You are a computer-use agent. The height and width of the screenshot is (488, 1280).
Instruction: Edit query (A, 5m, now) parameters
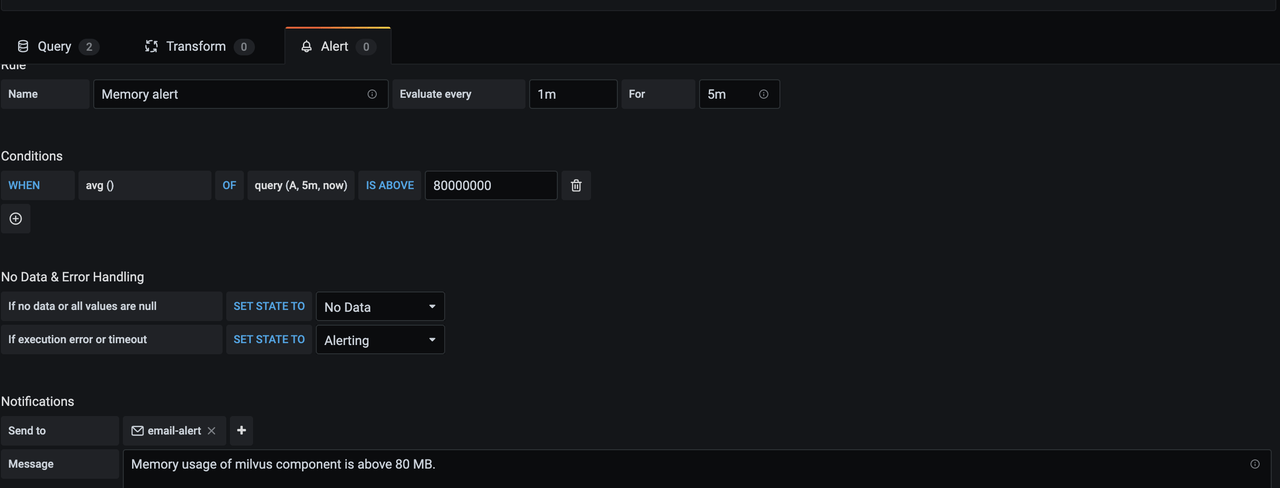point(301,186)
